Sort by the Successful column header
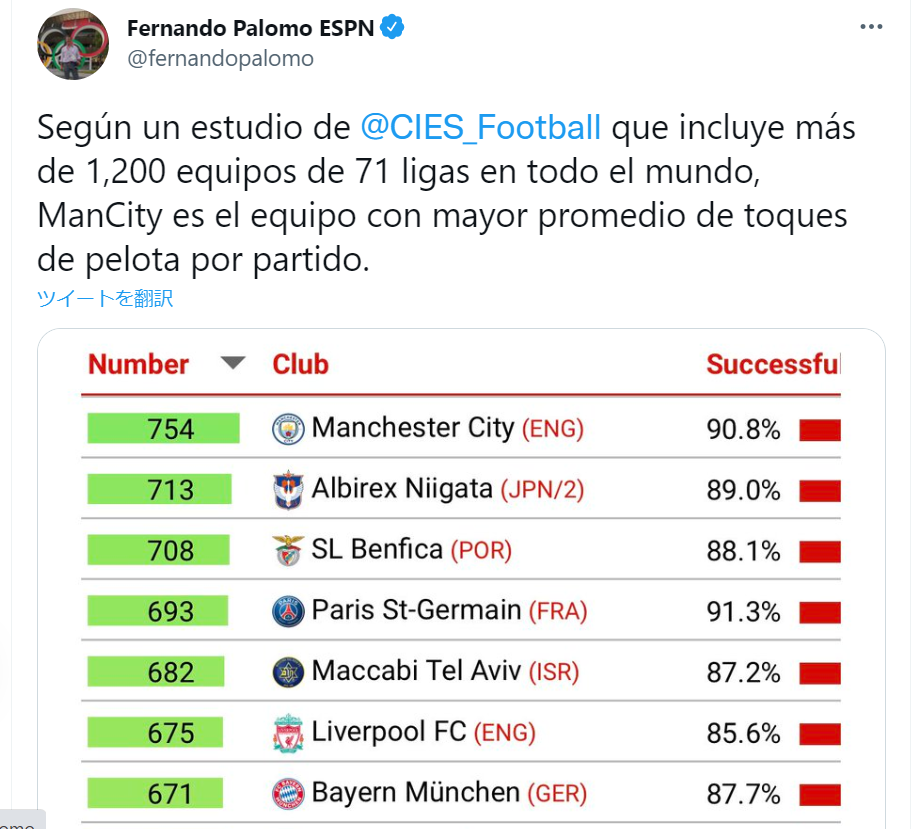This screenshot has height=829, width=919. (x=773, y=364)
